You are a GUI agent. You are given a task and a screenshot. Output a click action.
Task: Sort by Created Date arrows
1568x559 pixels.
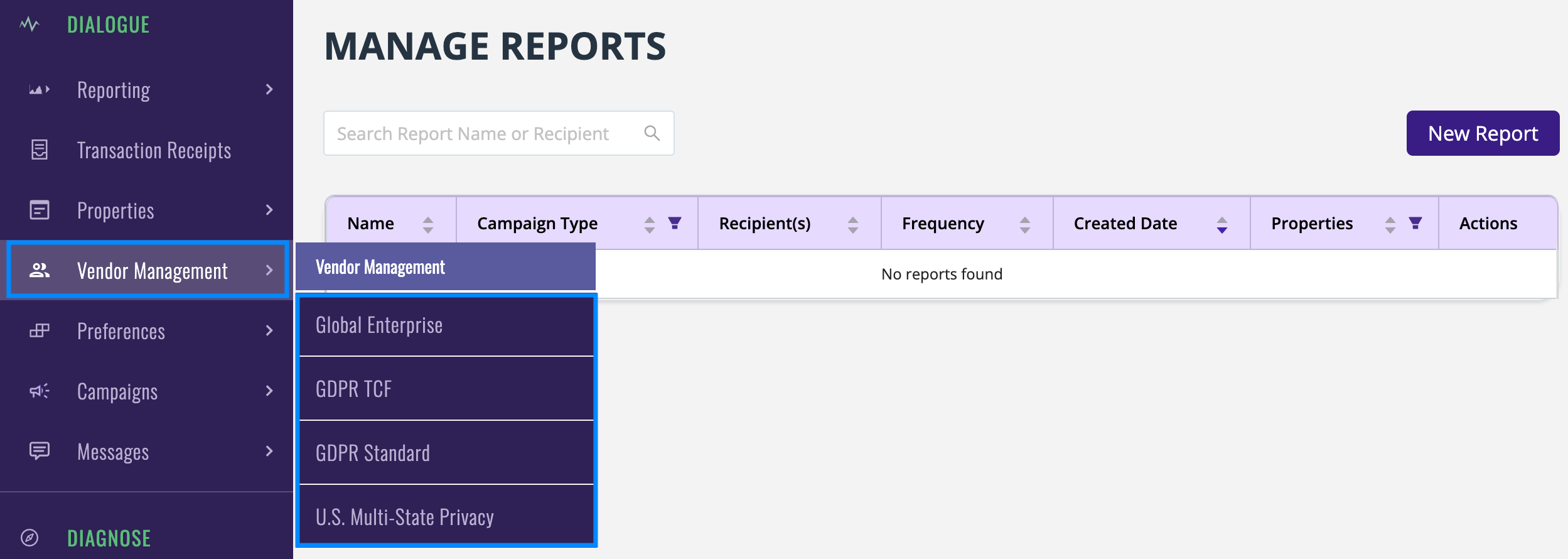[1222, 224]
